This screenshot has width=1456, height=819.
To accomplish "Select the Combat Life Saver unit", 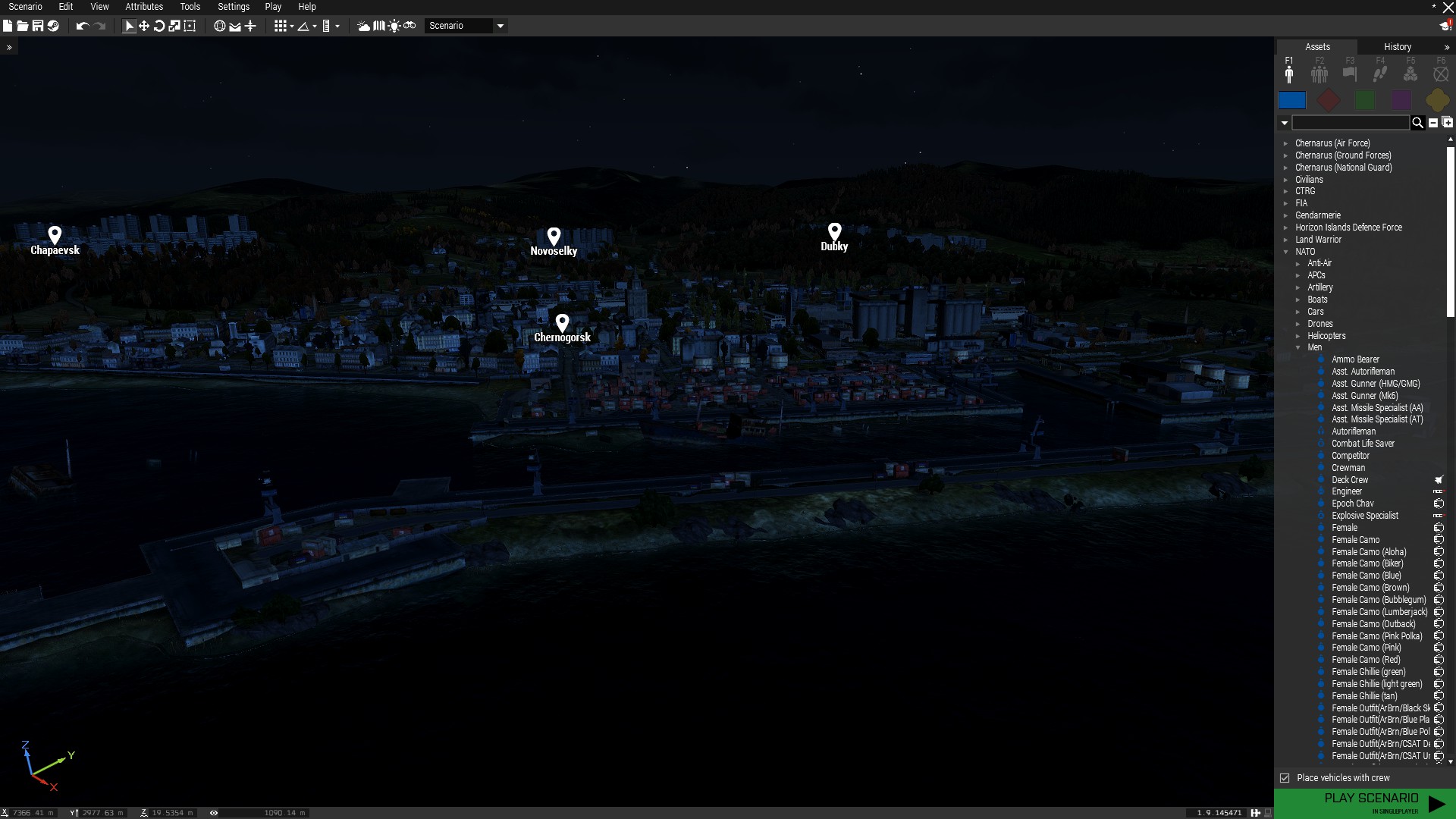I will 1363,444.
